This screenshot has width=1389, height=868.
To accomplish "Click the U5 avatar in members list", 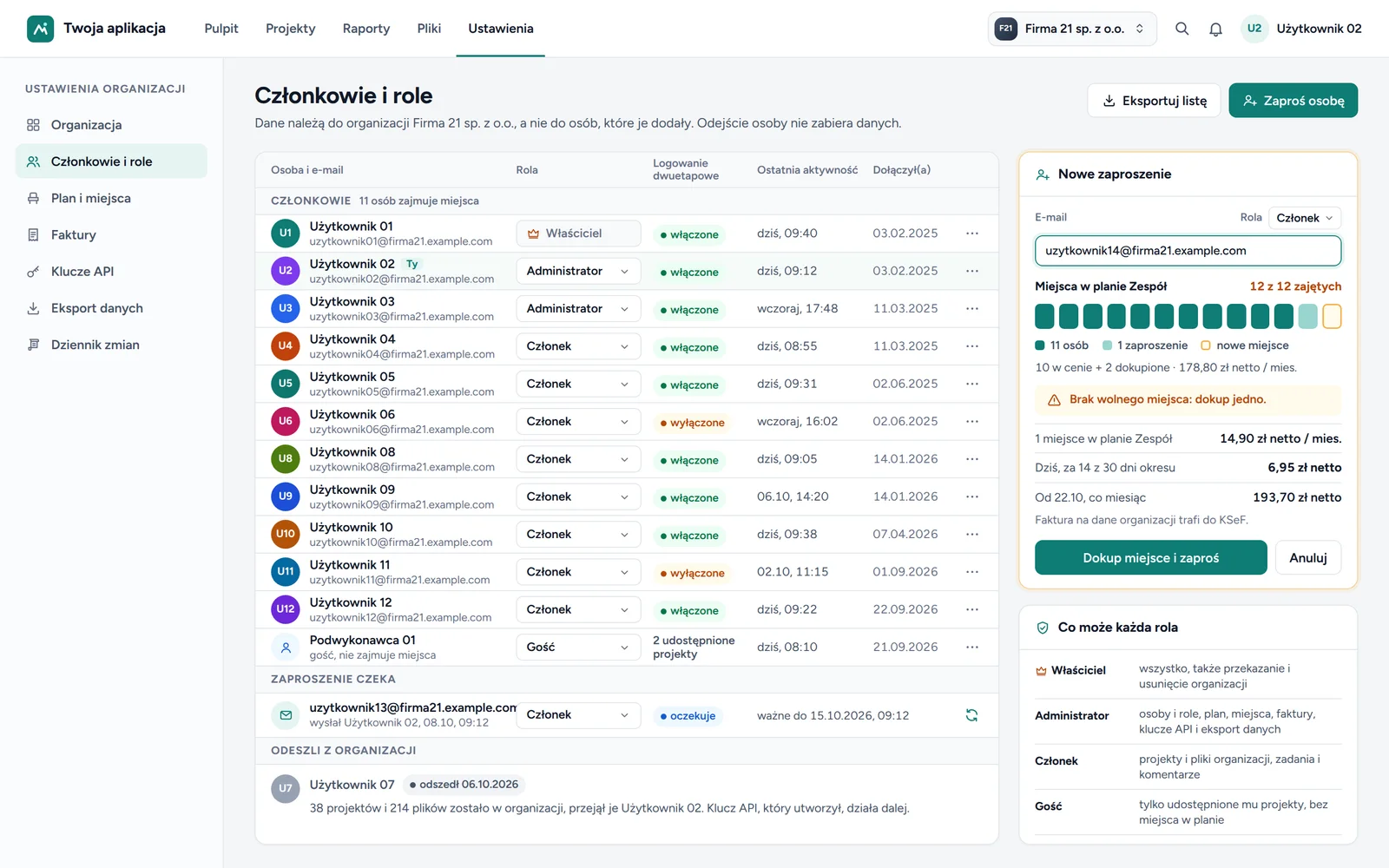I will click(x=286, y=384).
